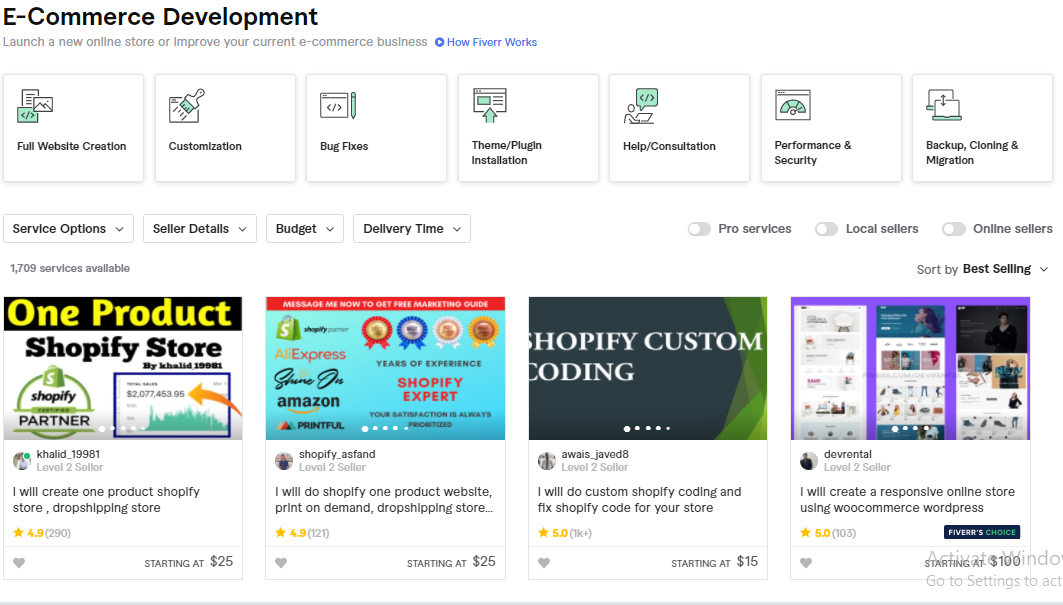Screen dimensions: 1063x605
Task: Open Sort by Best Selling dropdown
Action: (x=982, y=269)
